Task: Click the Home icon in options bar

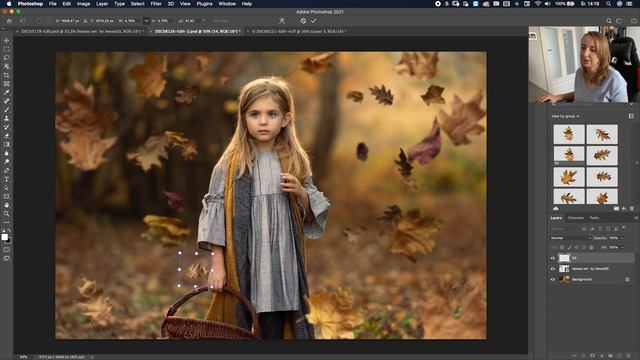Action: coord(9,21)
